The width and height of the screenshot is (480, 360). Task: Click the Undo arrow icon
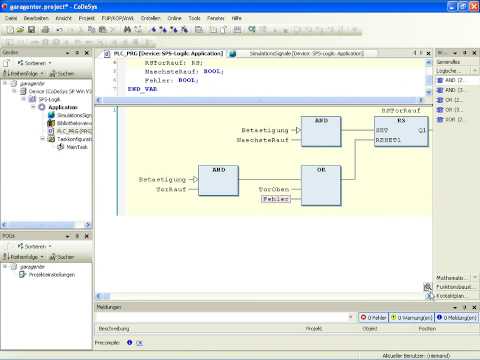coord(59,30)
